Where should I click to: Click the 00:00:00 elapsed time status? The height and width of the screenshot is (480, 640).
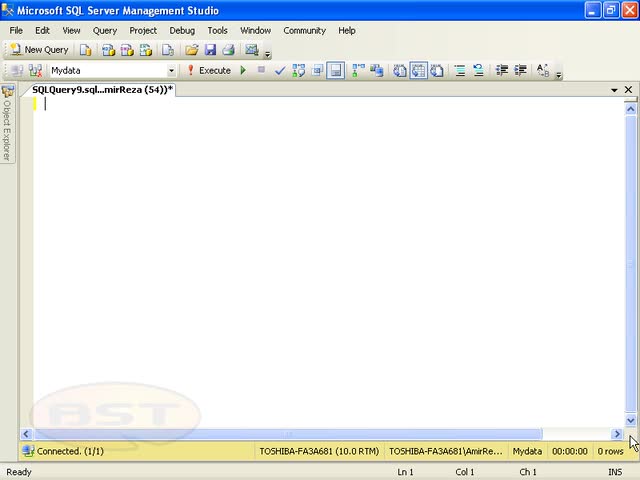point(570,451)
